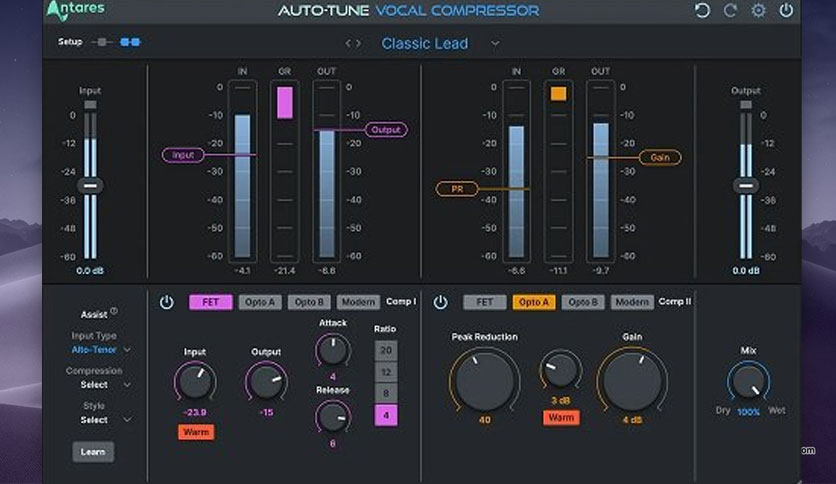Viewport: 836px width, 484px height.
Task: Choose FET mode for Comp I
Action: (211, 302)
